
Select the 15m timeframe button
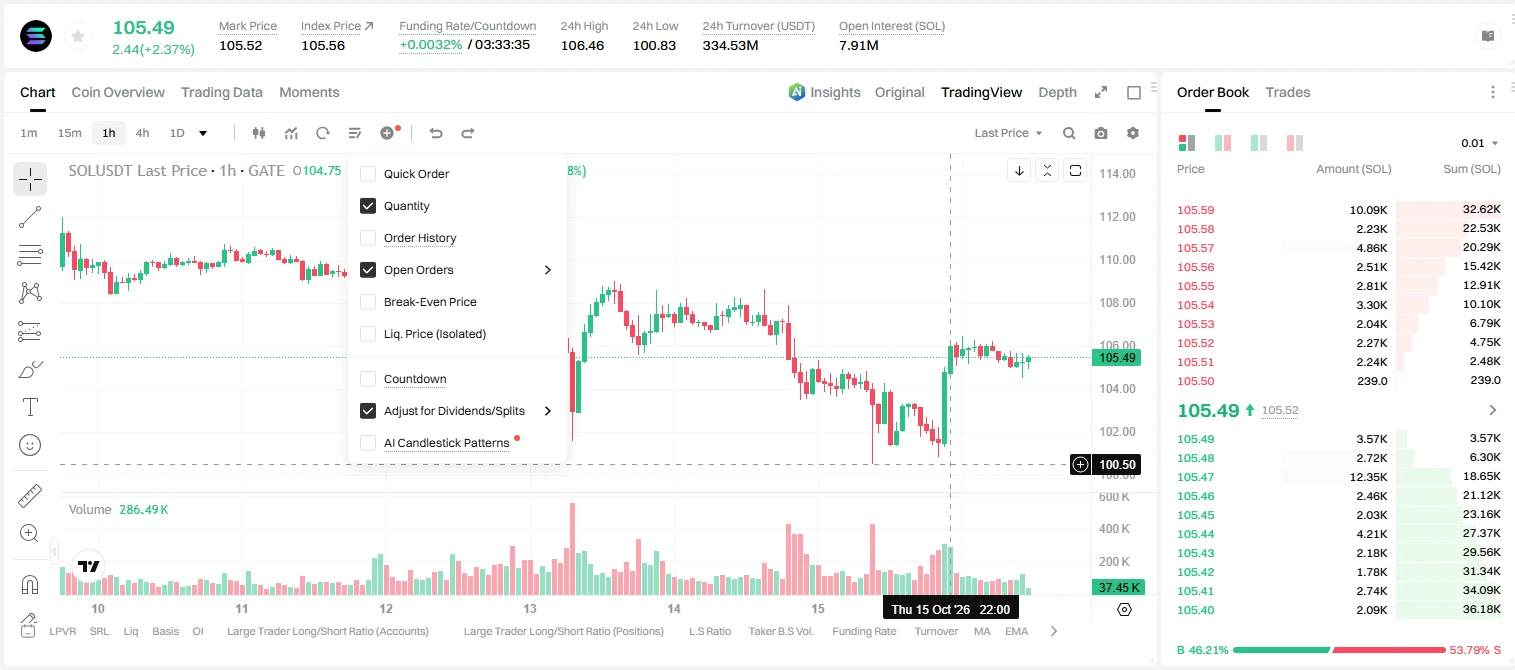click(69, 133)
